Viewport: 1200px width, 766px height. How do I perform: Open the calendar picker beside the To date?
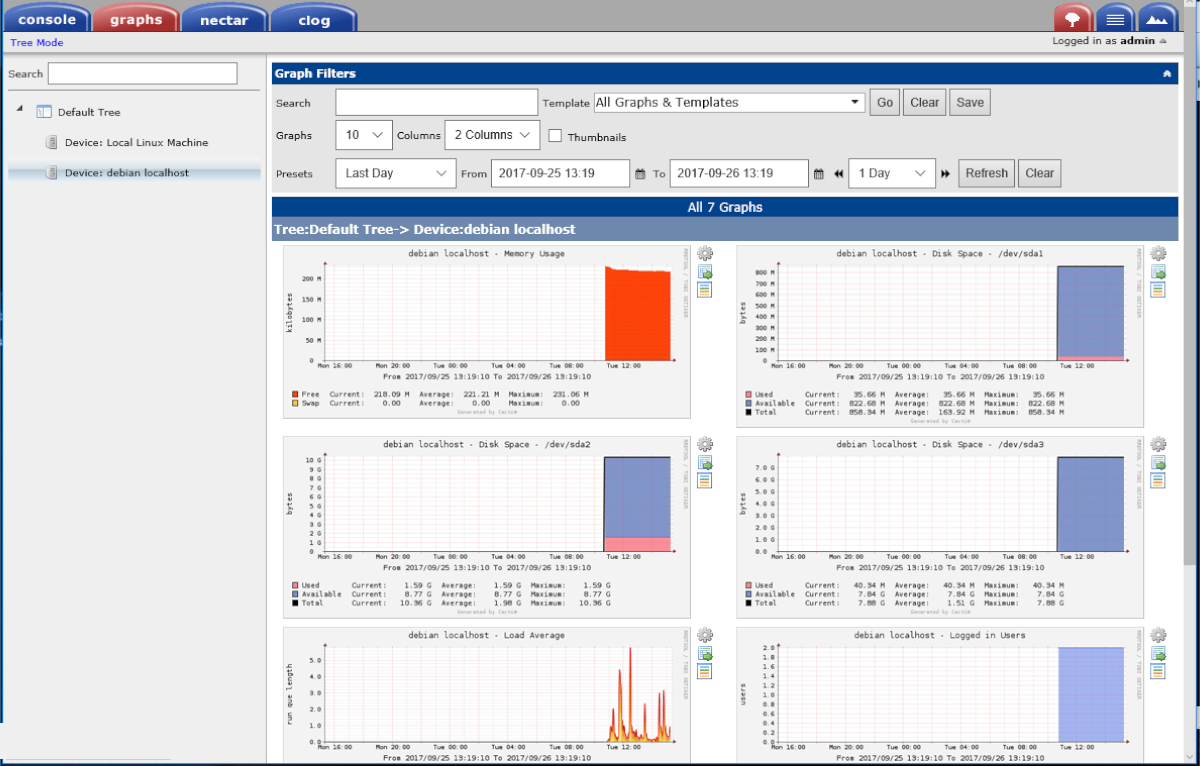[818, 174]
